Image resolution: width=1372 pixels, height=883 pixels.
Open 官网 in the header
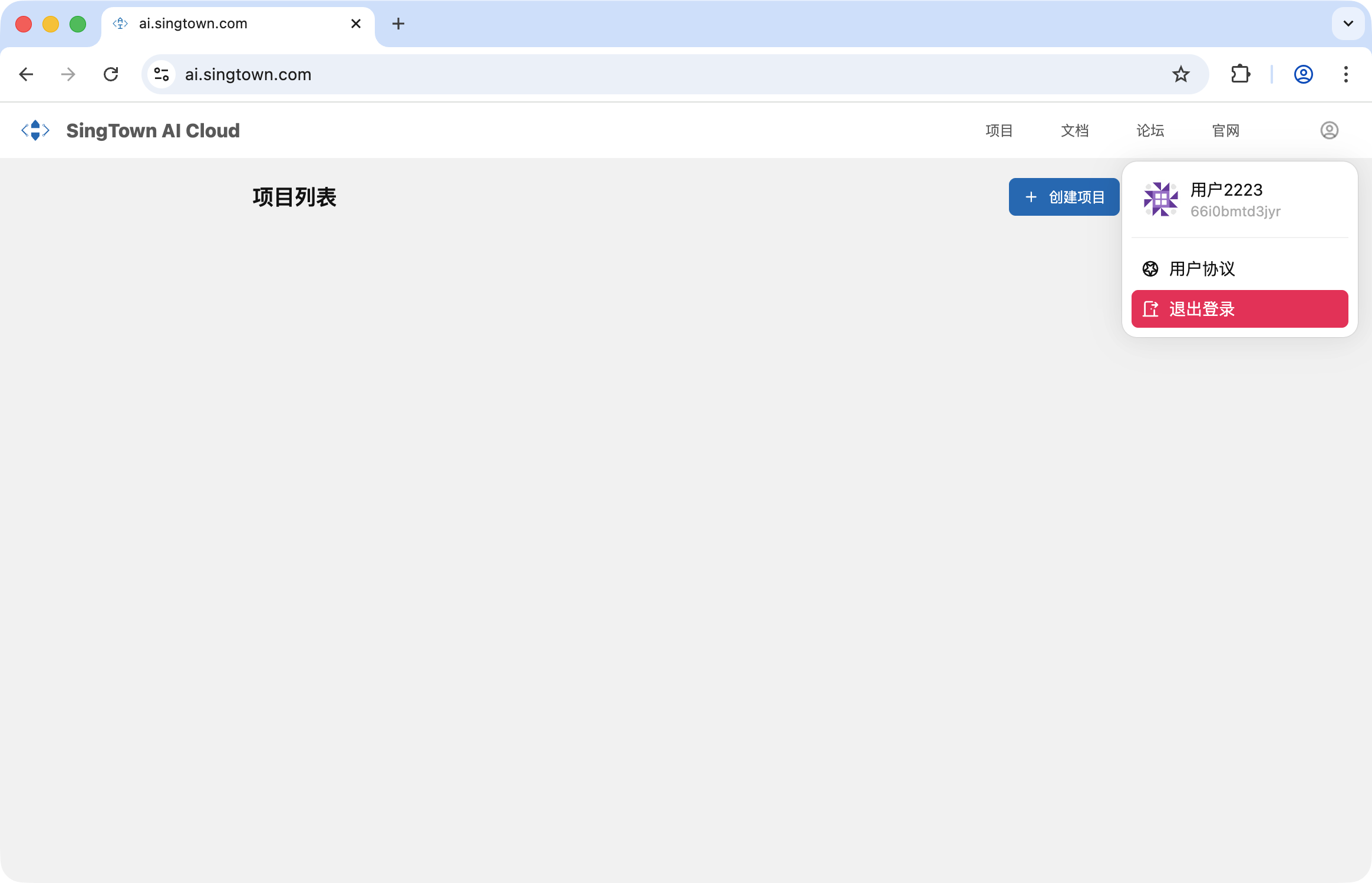pyautogui.click(x=1225, y=130)
